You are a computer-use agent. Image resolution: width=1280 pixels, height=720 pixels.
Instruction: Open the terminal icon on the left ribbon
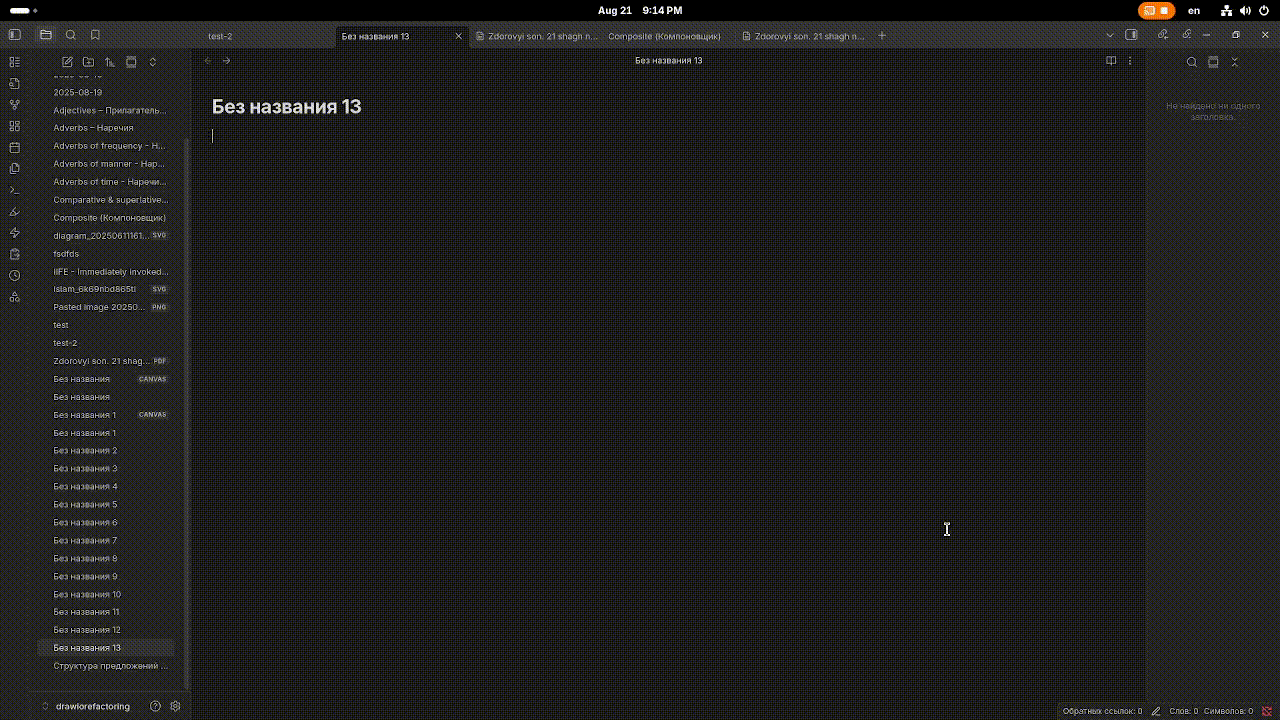(14, 189)
